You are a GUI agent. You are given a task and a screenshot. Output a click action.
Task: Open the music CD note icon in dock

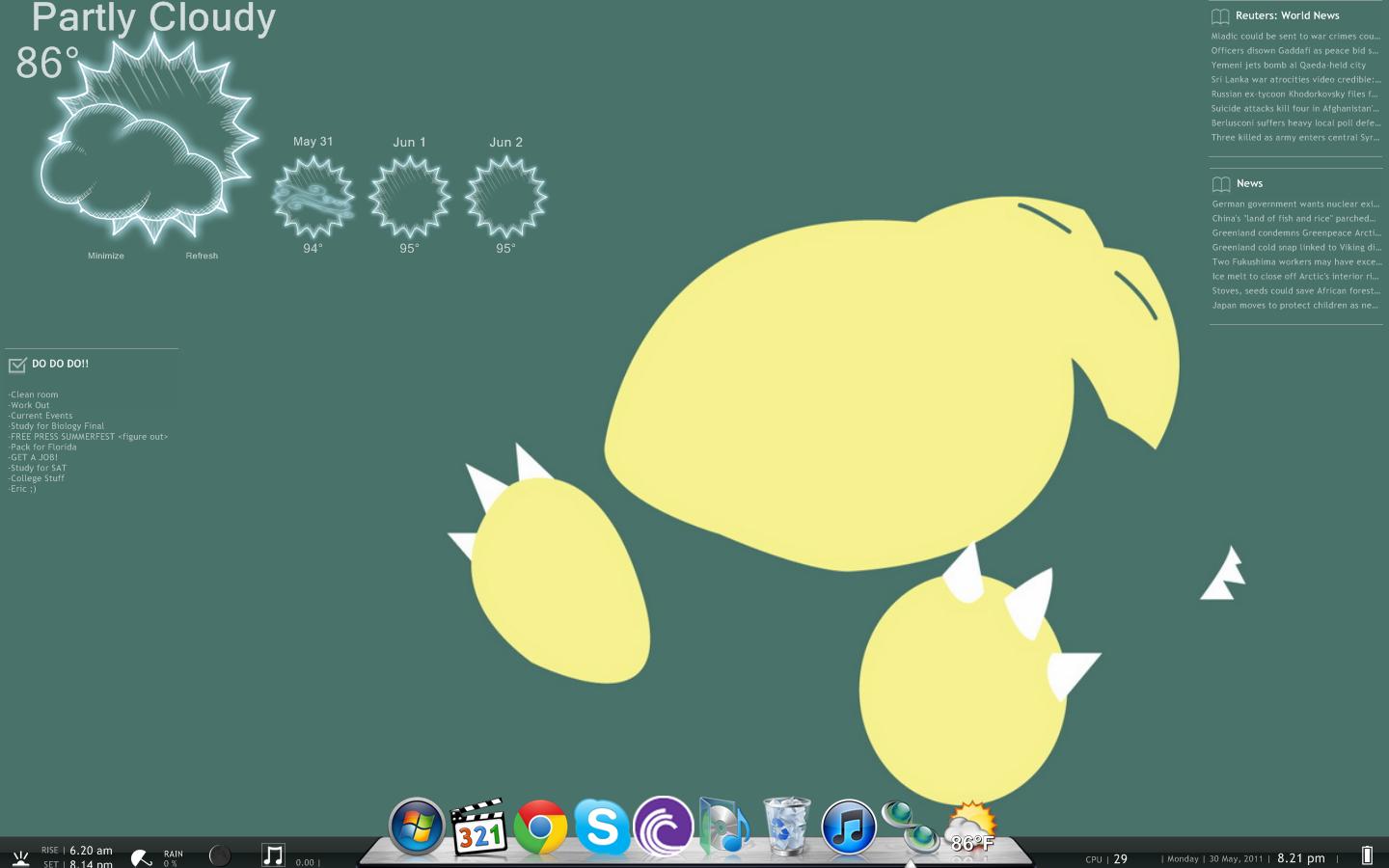pos(724,827)
